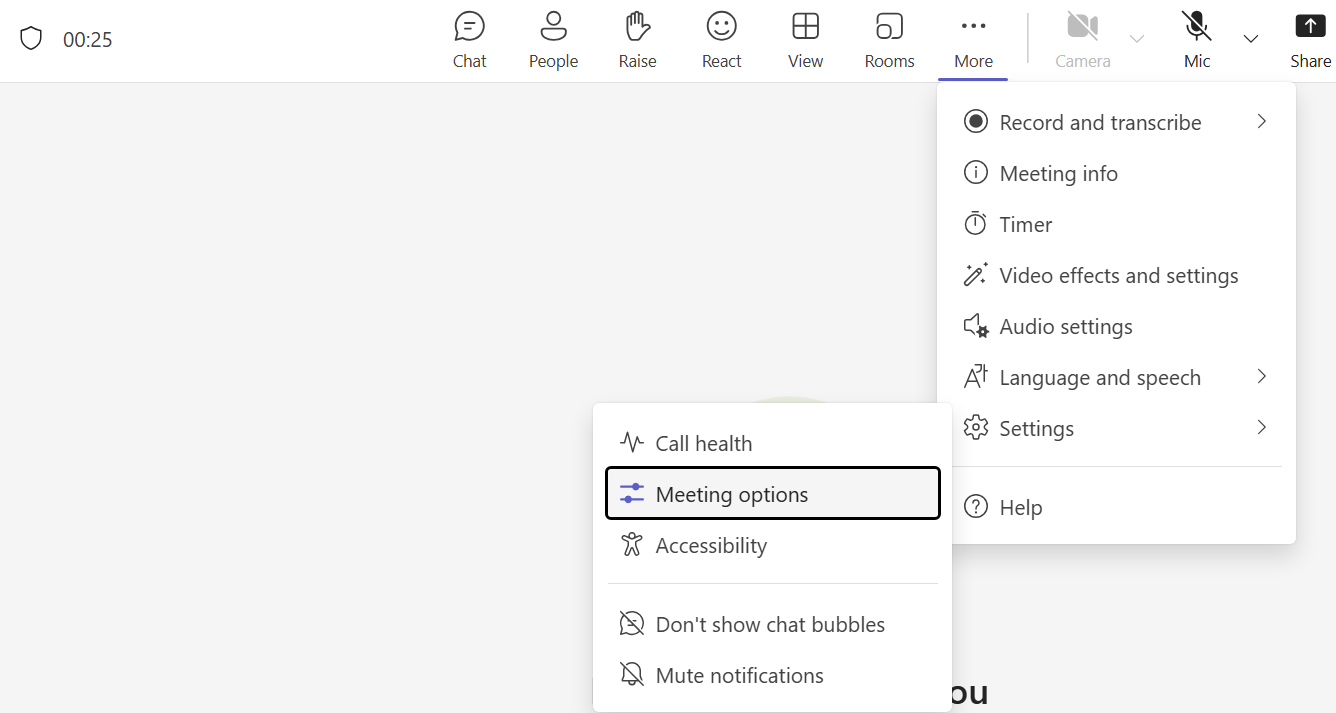Share your screen content

click(1310, 40)
